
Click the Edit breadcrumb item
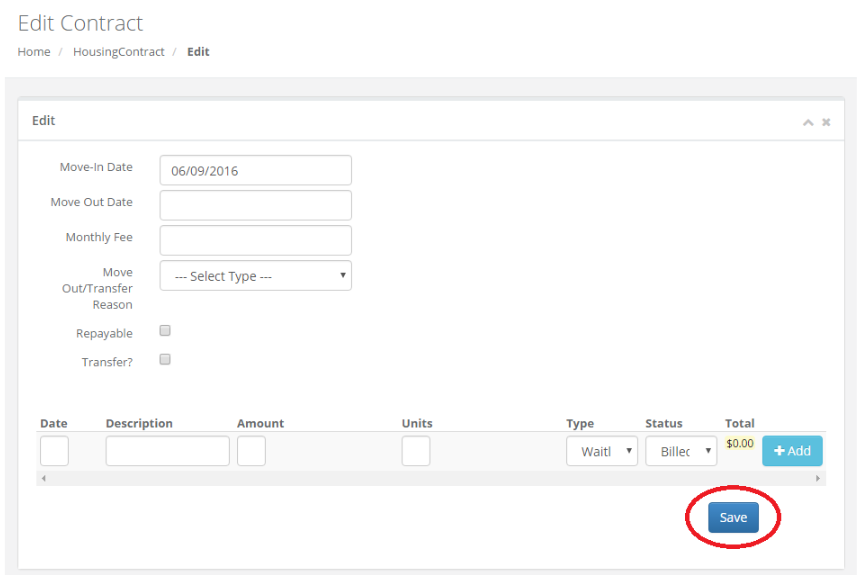[x=198, y=52]
